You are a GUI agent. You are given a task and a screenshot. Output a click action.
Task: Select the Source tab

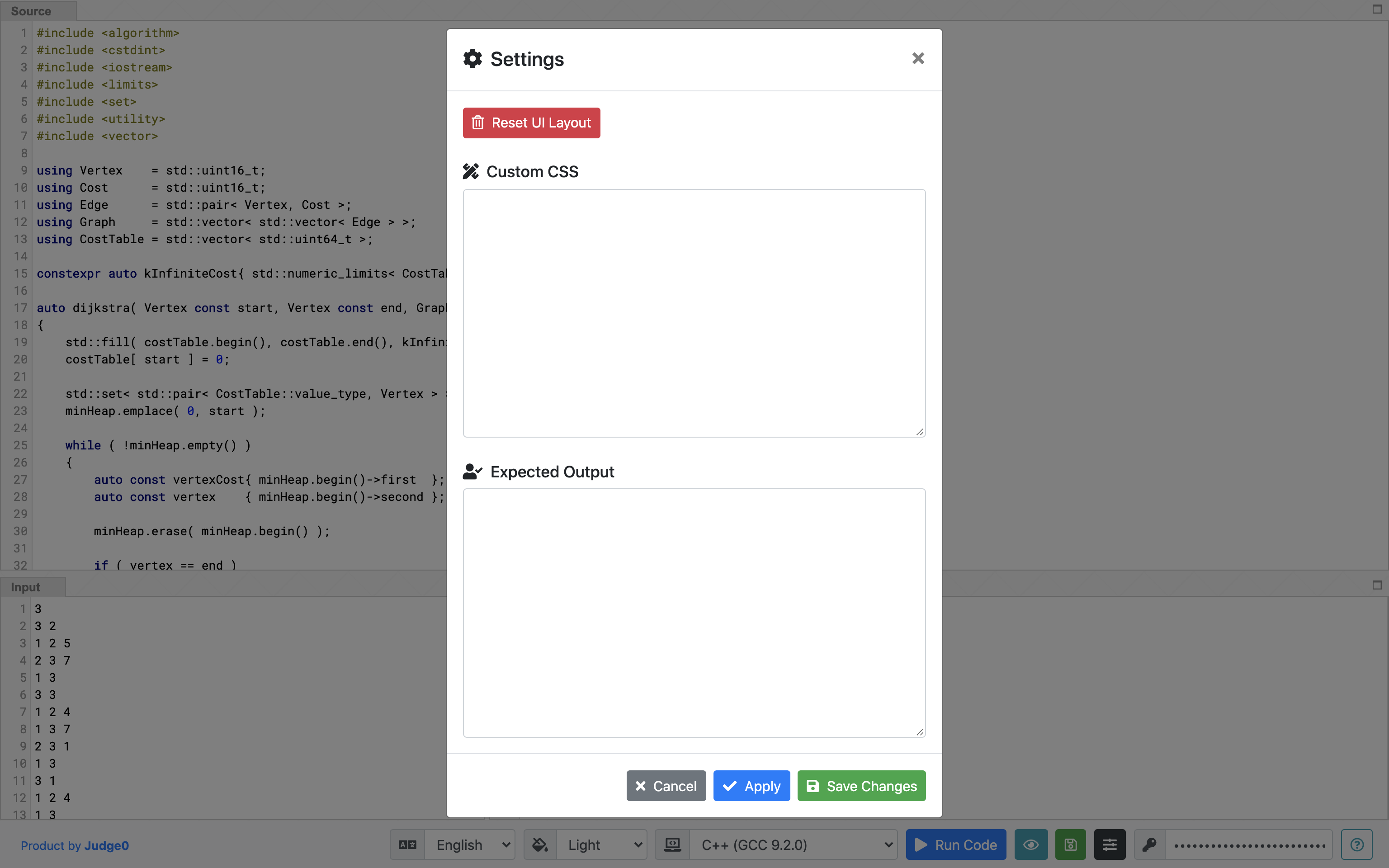point(31,11)
